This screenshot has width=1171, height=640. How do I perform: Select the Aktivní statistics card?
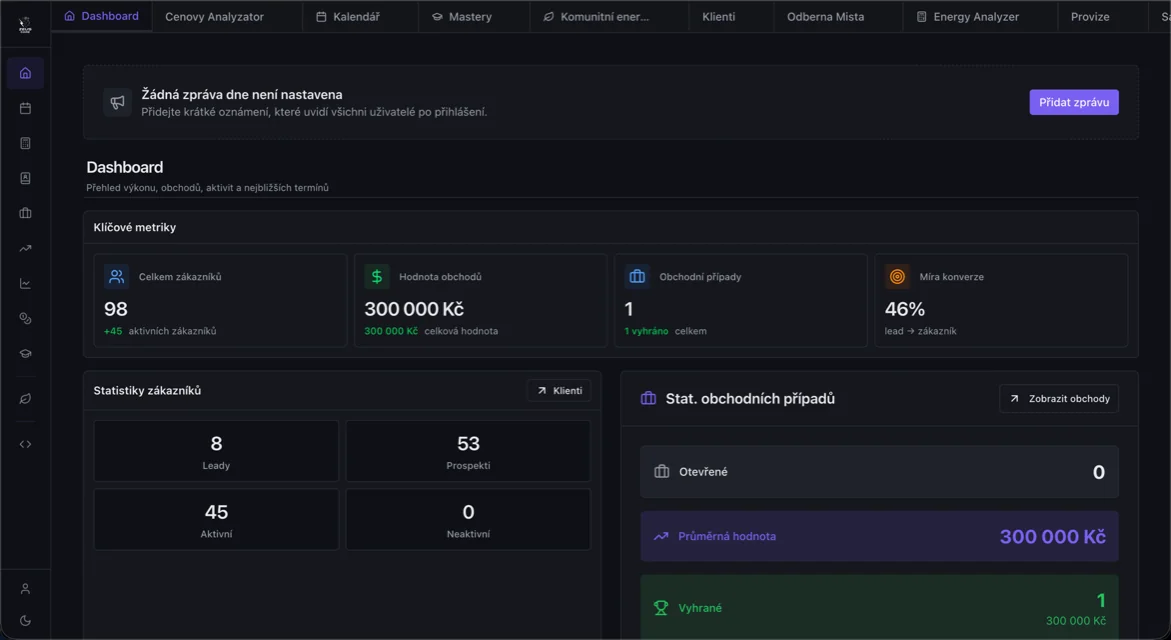tap(216, 520)
